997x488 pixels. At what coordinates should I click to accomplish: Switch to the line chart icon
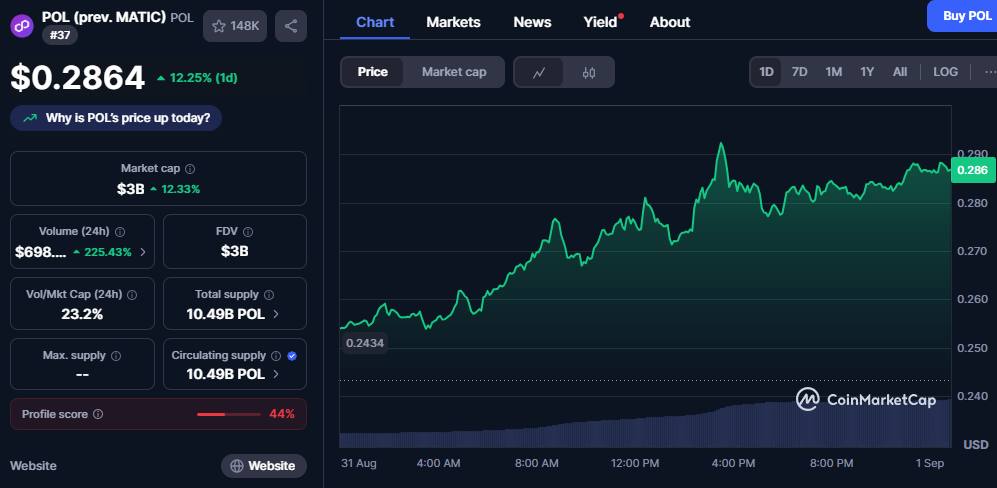pyautogui.click(x=539, y=72)
